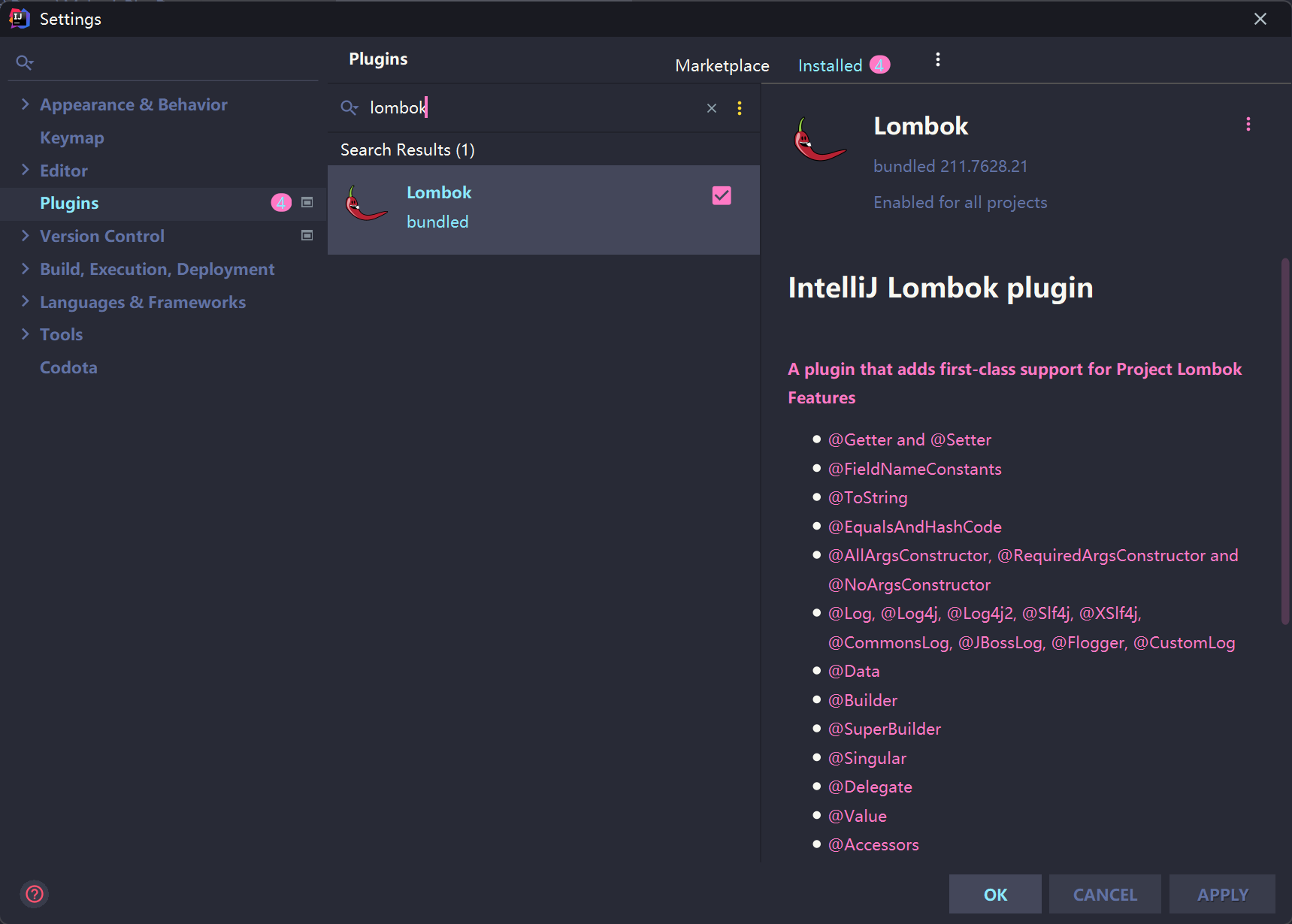1292x924 pixels.
Task: Click the '@Value' feature
Action: click(x=857, y=816)
